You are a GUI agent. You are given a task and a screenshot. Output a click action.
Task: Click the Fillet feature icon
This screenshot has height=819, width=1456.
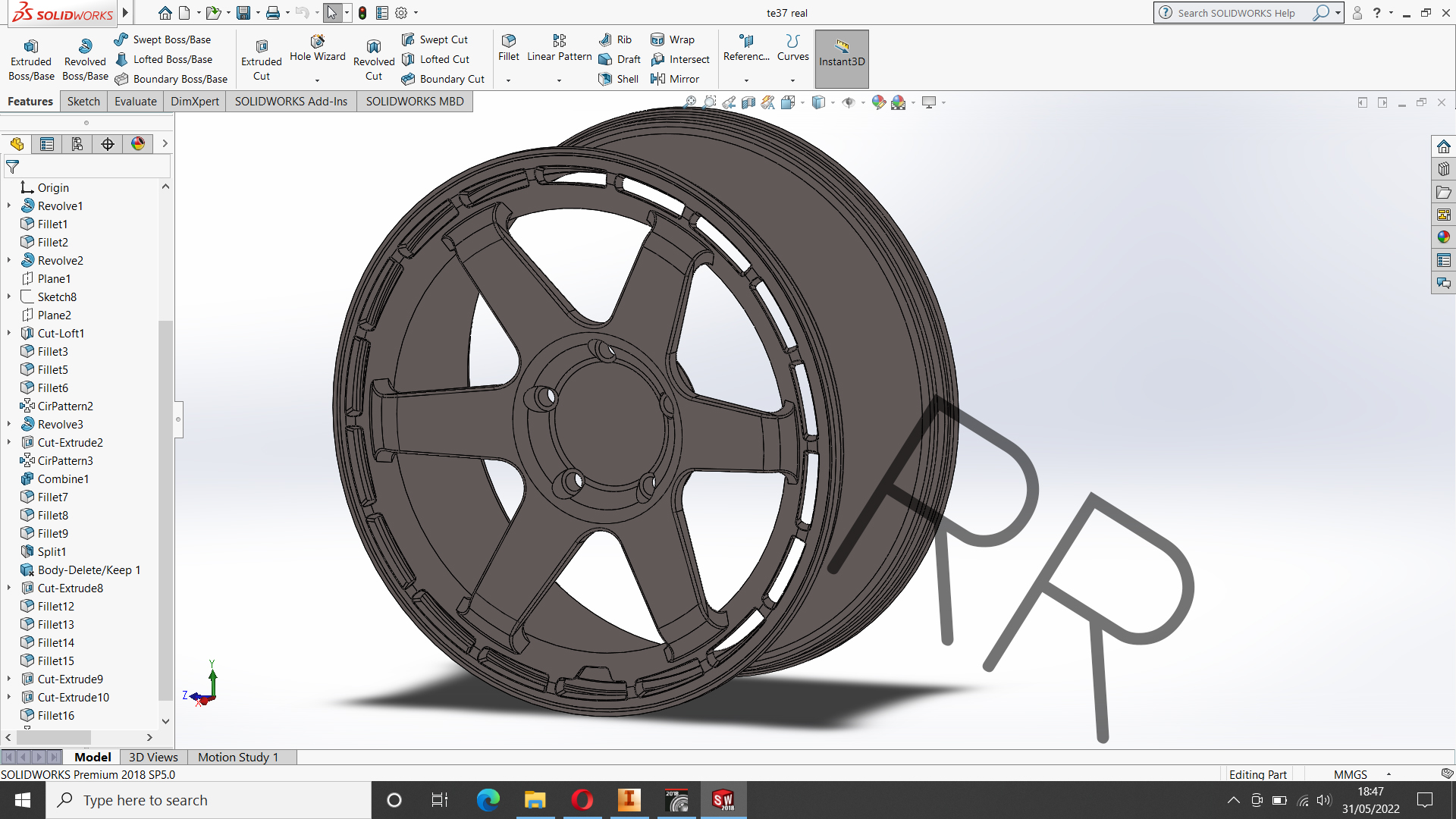508,41
